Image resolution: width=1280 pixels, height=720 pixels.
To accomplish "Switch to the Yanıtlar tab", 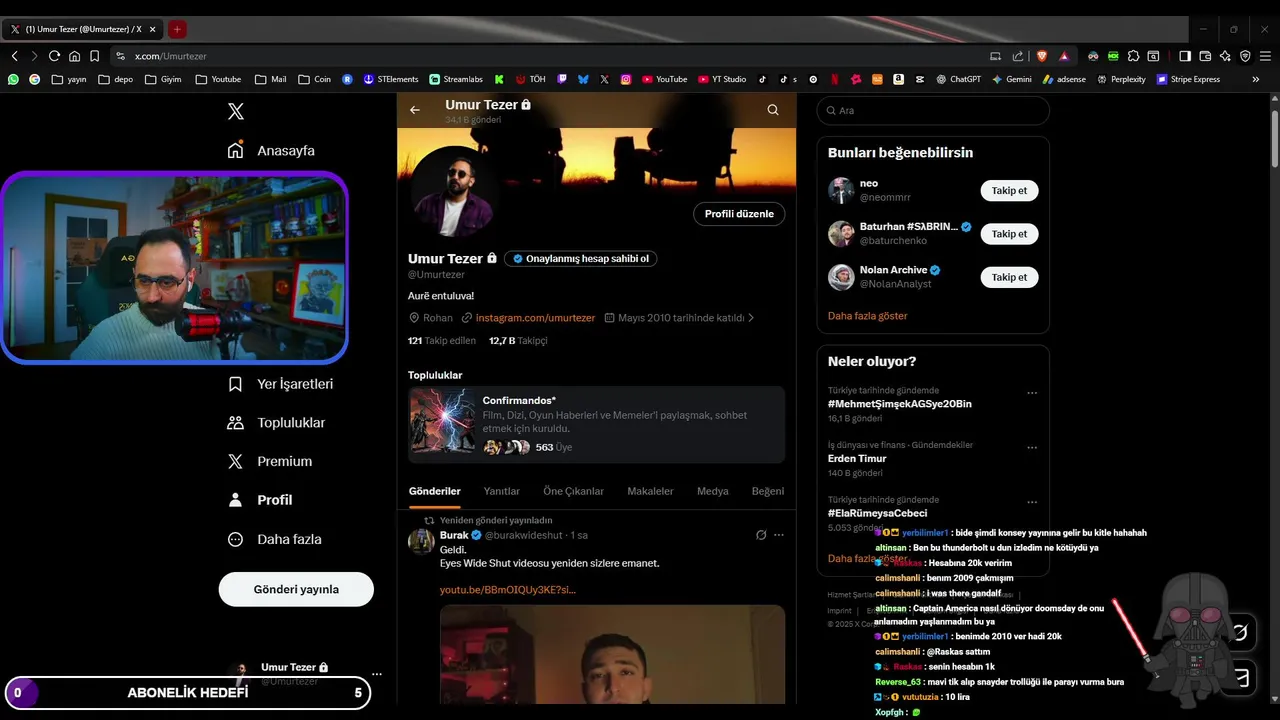I will point(502,491).
